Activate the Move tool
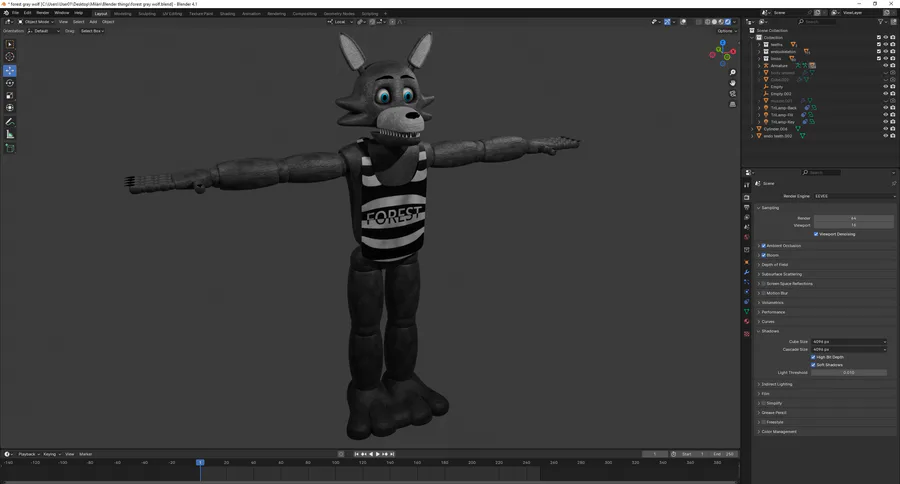Screen dimensions: 900x484 coord(10,71)
